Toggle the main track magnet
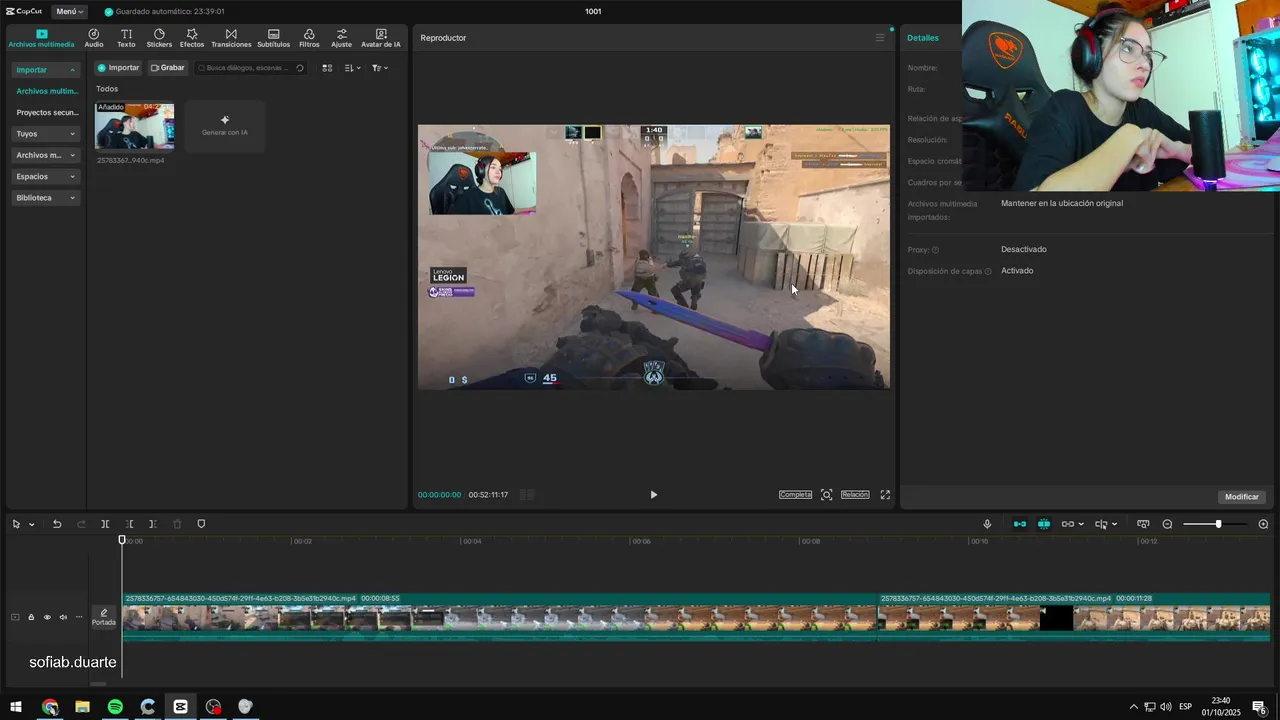 [1020, 524]
